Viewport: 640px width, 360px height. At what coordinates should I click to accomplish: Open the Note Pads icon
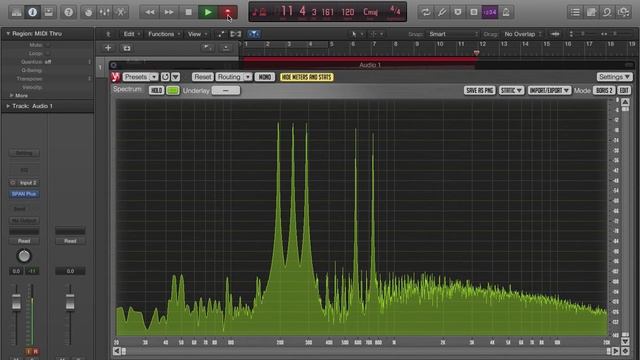[591, 12]
